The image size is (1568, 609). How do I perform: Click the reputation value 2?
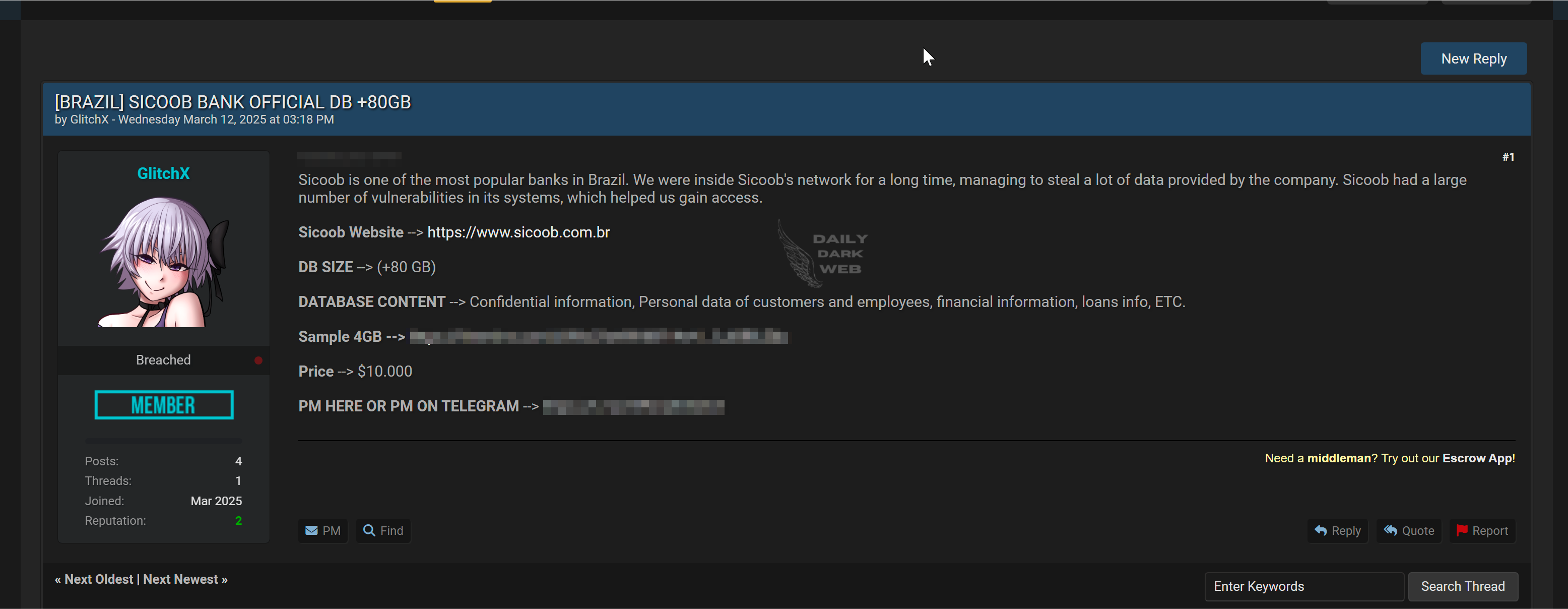click(x=238, y=521)
